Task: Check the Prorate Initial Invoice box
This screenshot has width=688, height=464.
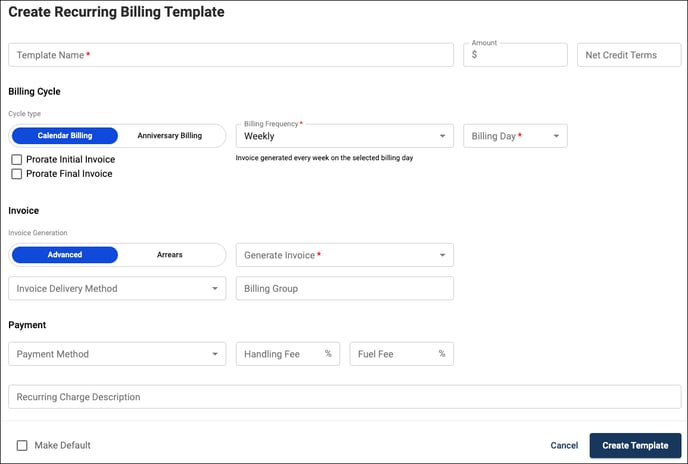Action: 17,159
